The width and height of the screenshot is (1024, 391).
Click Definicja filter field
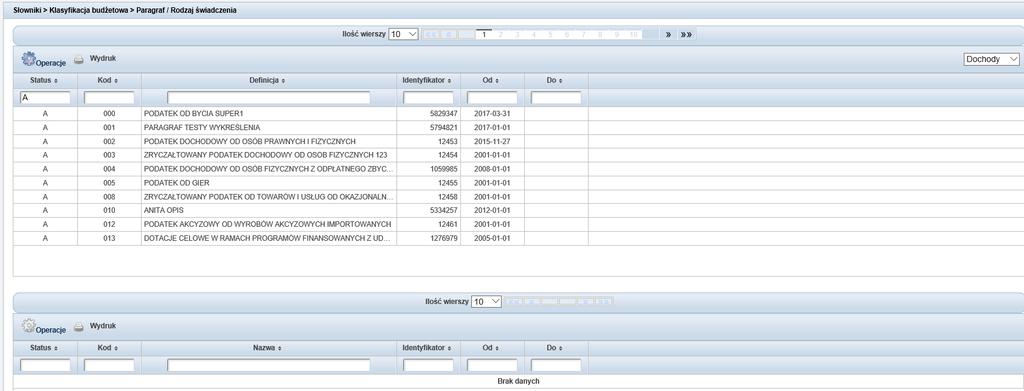click(x=268, y=97)
